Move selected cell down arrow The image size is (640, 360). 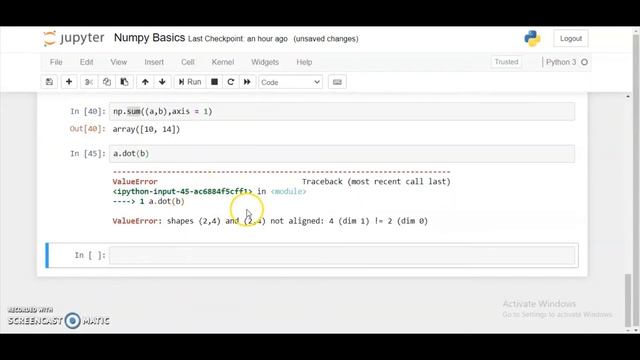coord(162,82)
